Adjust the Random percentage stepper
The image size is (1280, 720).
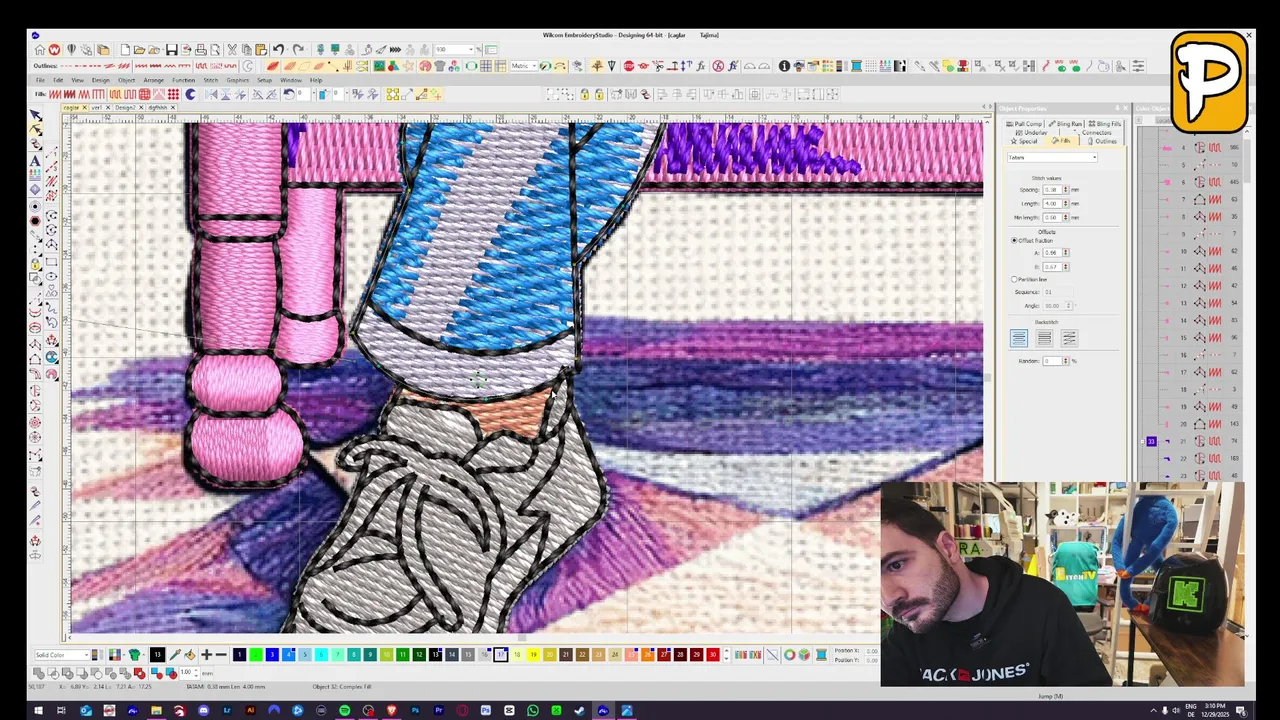point(1066,360)
